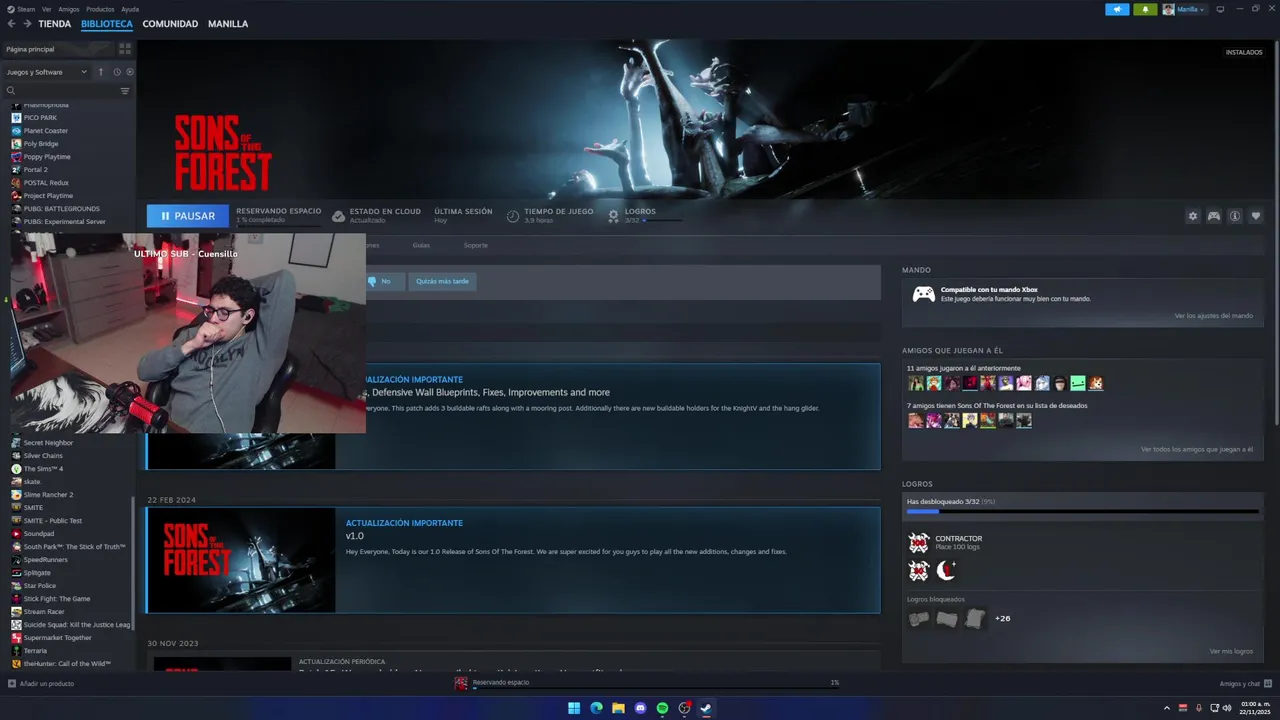Viewport: 1280px width, 720px height.
Task: Open Ver los ajustes del mando link
Action: [1214, 316]
